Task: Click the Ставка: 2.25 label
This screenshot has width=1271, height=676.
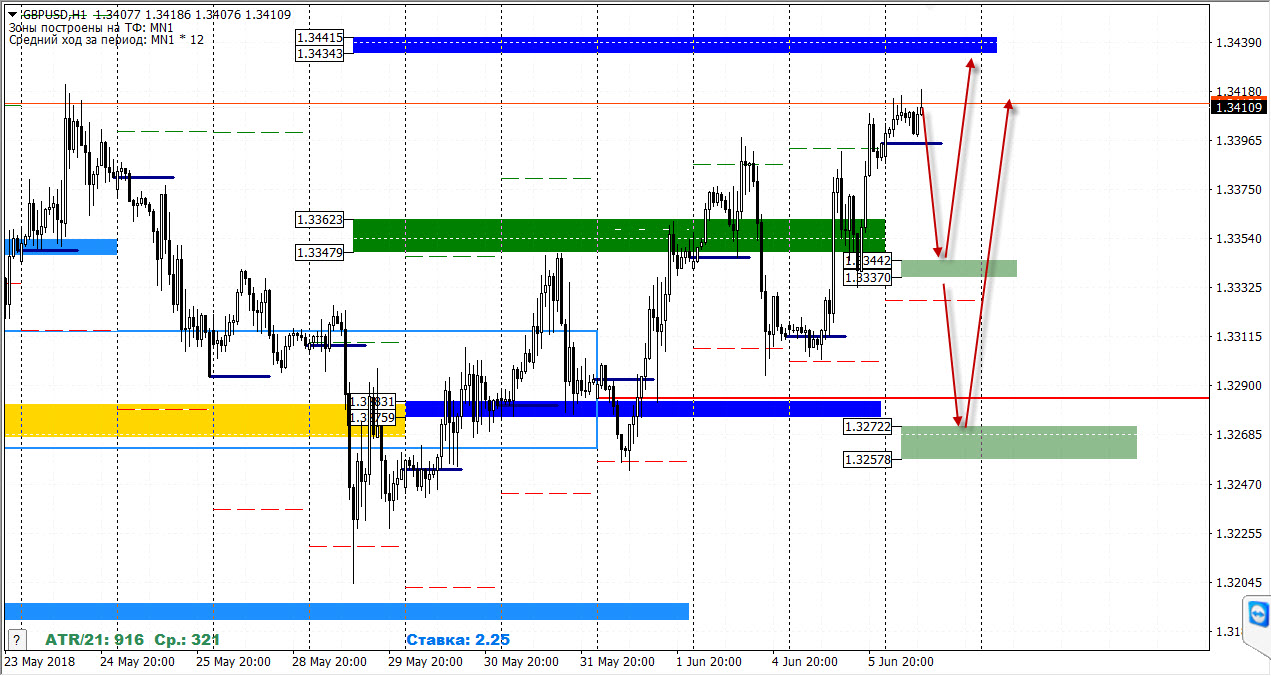Action: pyautogui.click(x=459, y=639)
